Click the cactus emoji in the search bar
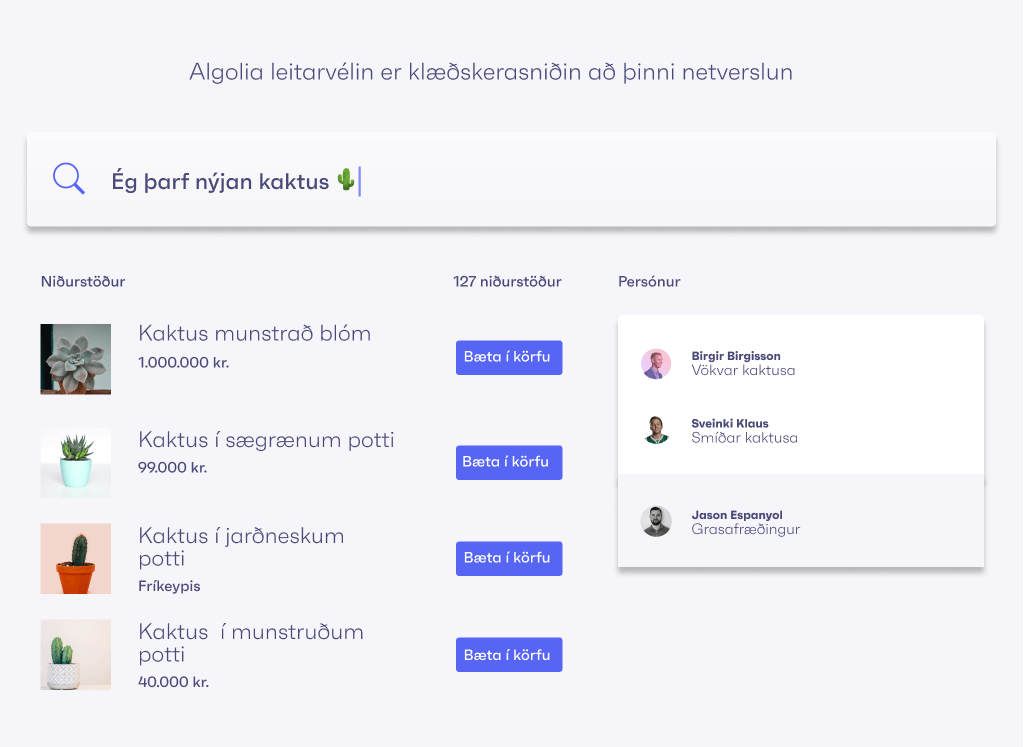The width and height of the screenshot is (1024, 747). (x=346, y=181)
